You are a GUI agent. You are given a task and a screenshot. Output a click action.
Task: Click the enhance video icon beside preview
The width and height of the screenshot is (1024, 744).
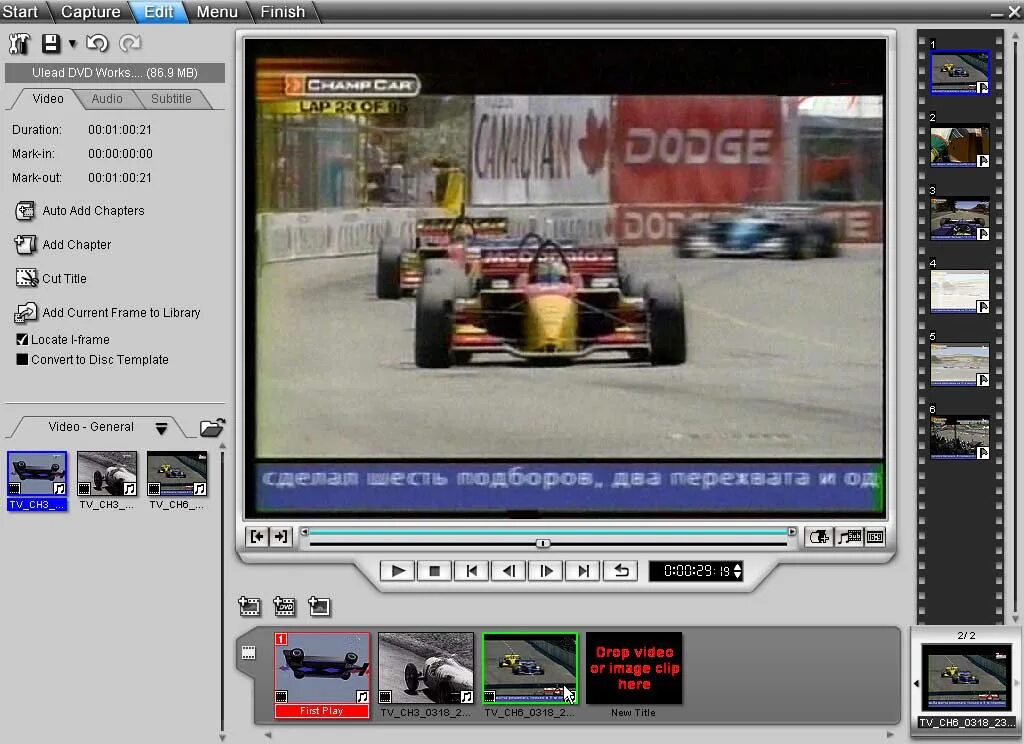coord(818,537)
